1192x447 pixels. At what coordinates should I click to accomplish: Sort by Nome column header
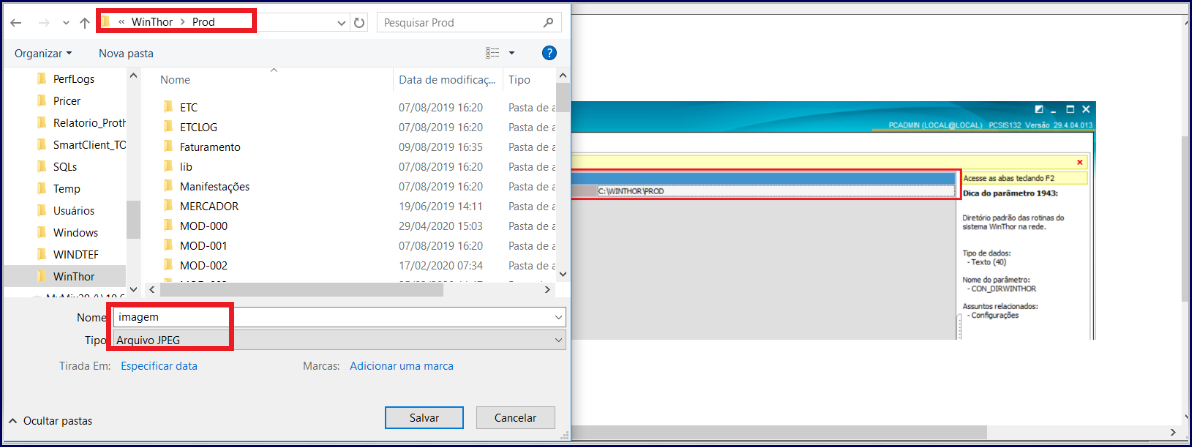coord(175,79)
